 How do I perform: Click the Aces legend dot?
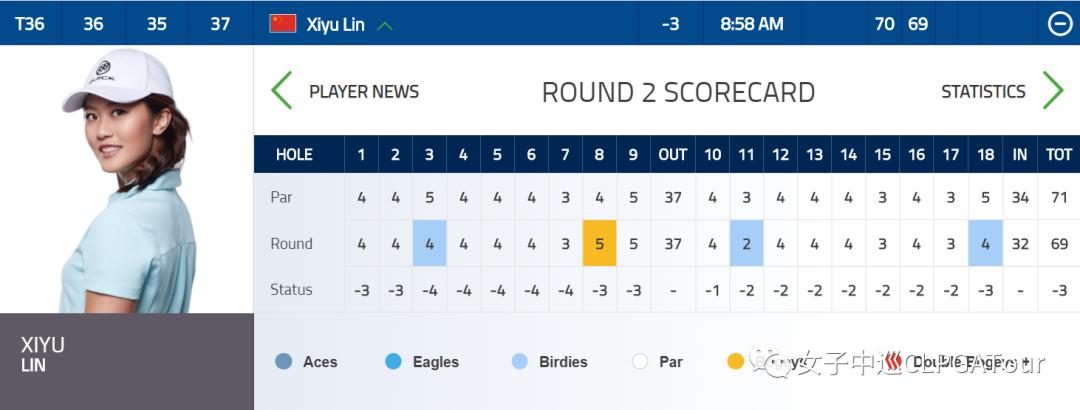click(x=283, y=362)
